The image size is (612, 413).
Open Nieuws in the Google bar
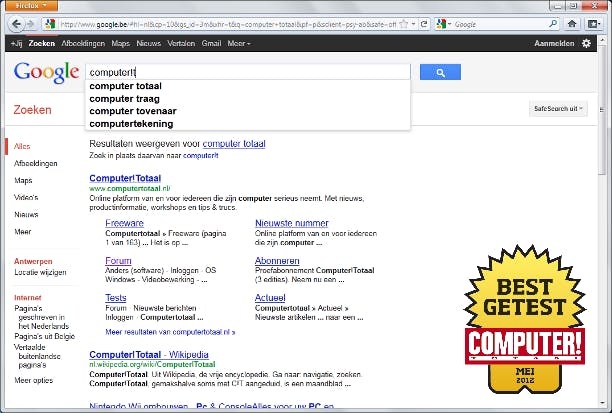pyautogui.click(x=149, y=43)
